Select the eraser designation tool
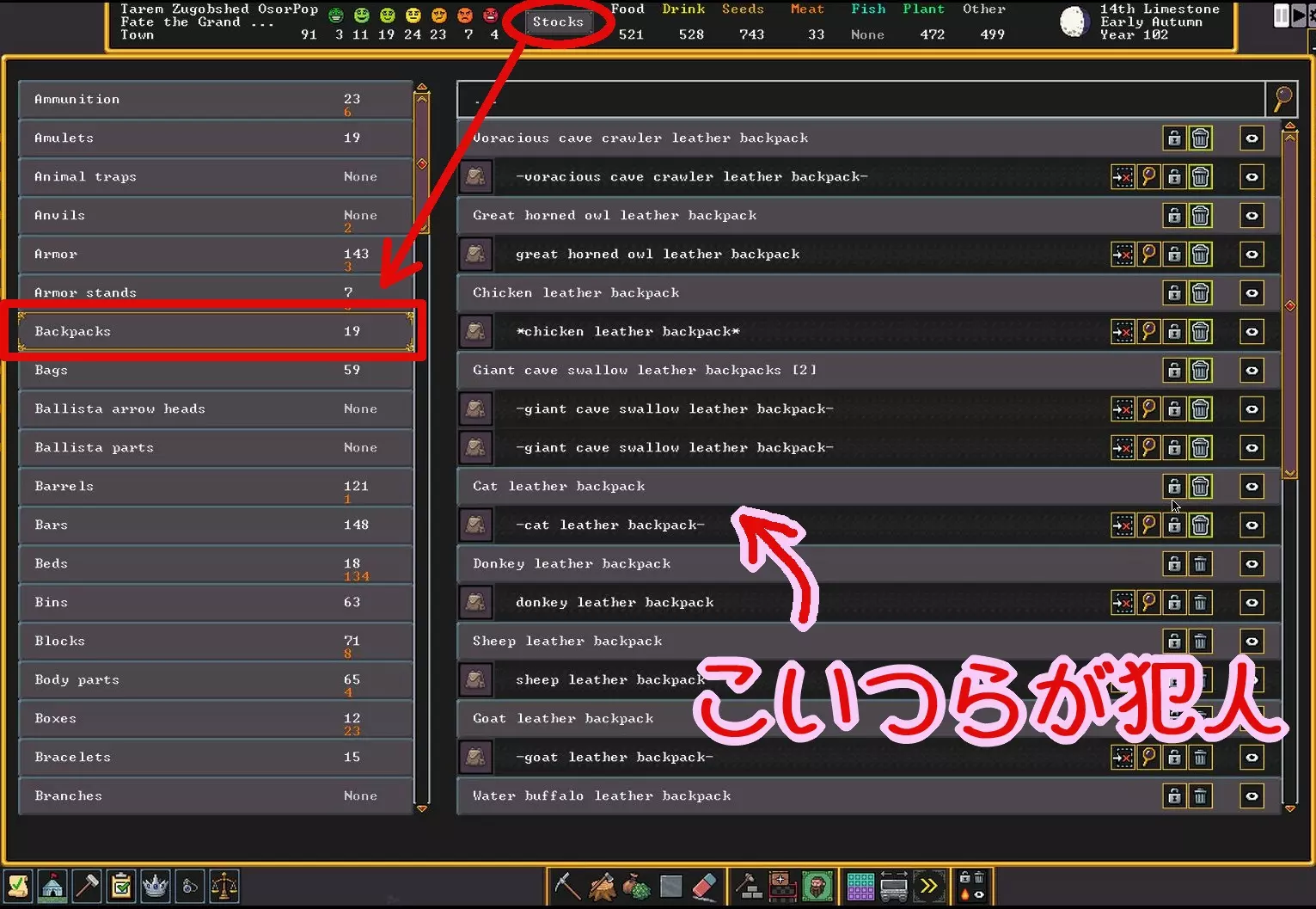This screenshot has width=1316, height=909. pyautogui.click(x=705, y=886)
